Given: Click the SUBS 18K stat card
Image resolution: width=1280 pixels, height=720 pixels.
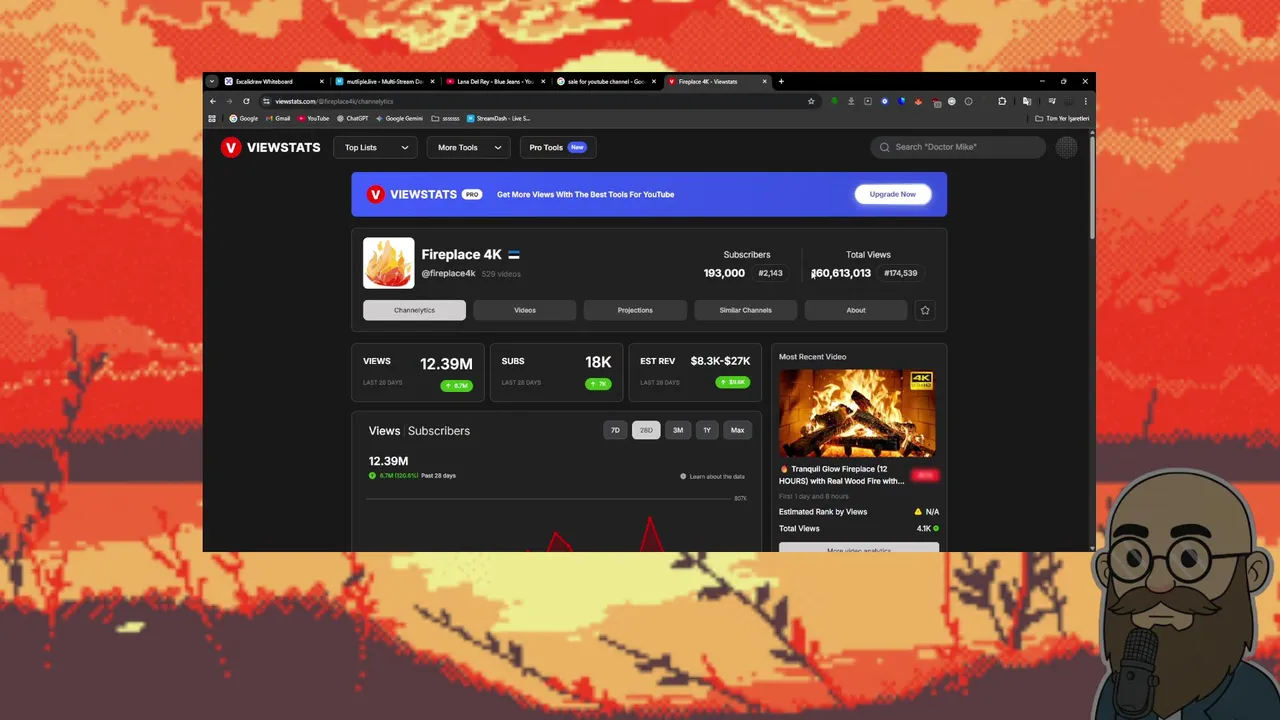Looking at the screenshot, I should (x=556, y=372).
